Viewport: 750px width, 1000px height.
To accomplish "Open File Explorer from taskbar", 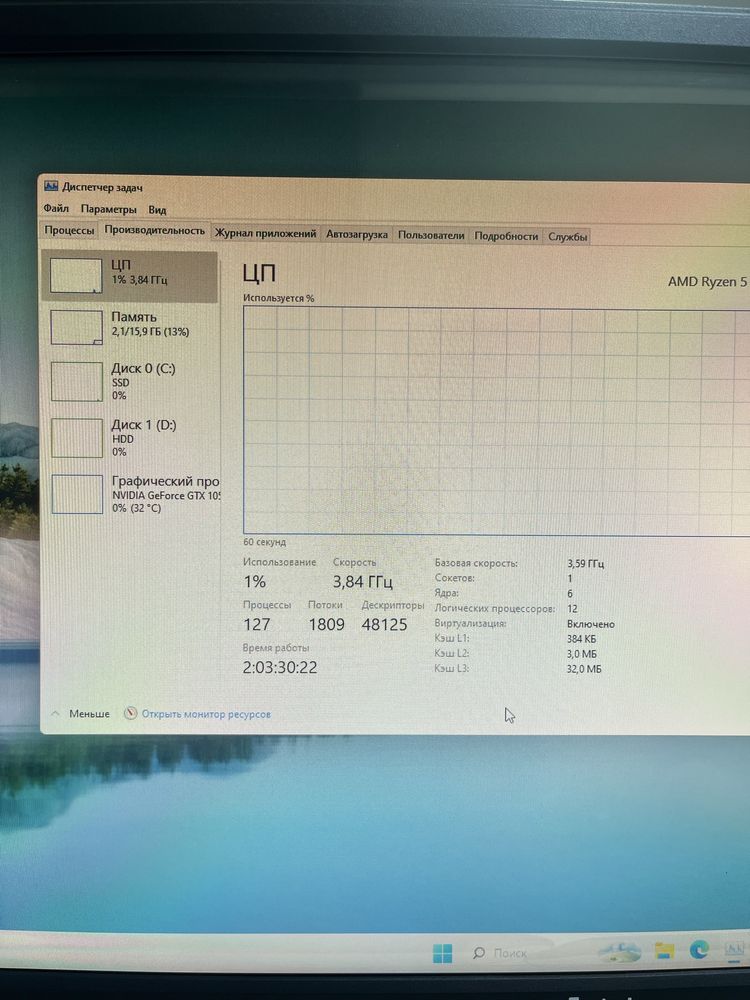I will [665, 952].
